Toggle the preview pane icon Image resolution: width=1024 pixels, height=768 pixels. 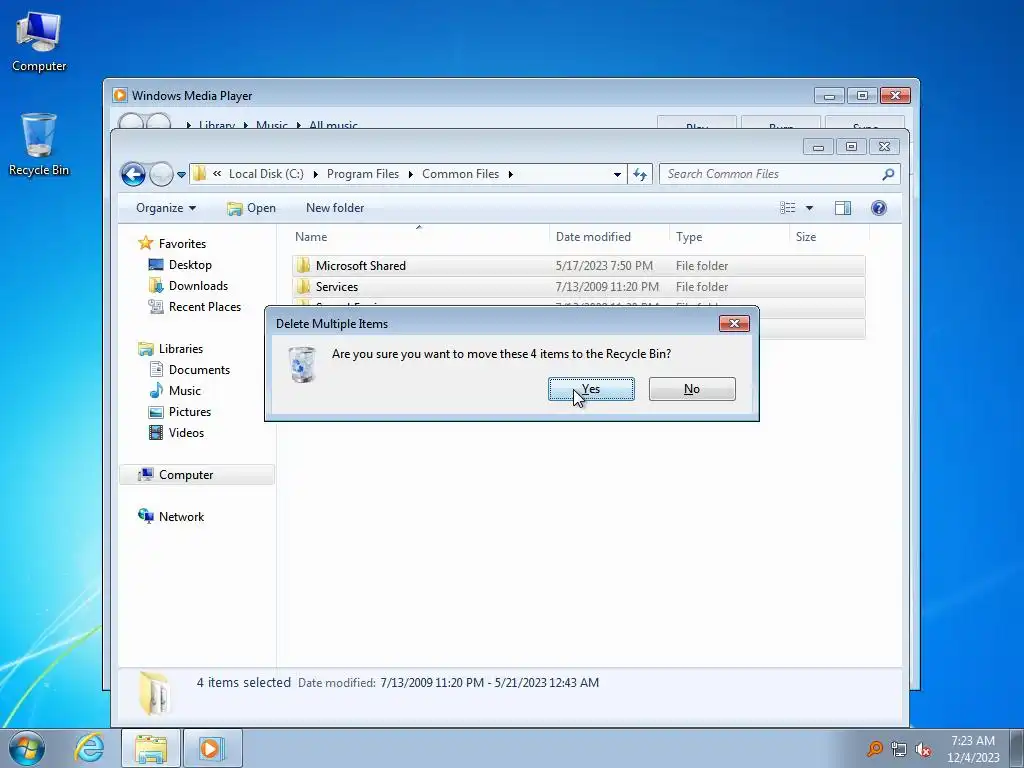click(x=842, y=208)
